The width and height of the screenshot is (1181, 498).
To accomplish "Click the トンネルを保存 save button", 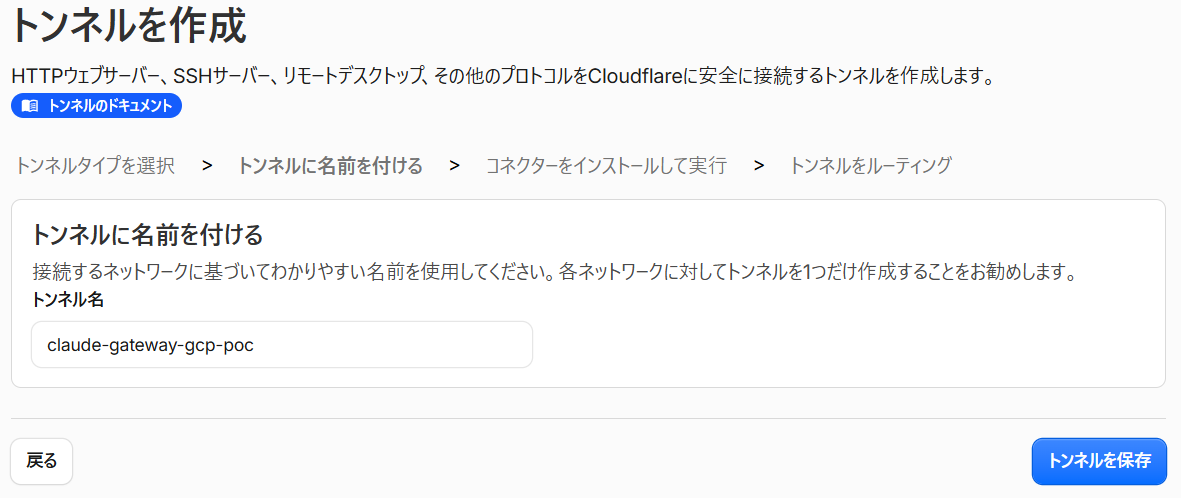I will 1099,461.
